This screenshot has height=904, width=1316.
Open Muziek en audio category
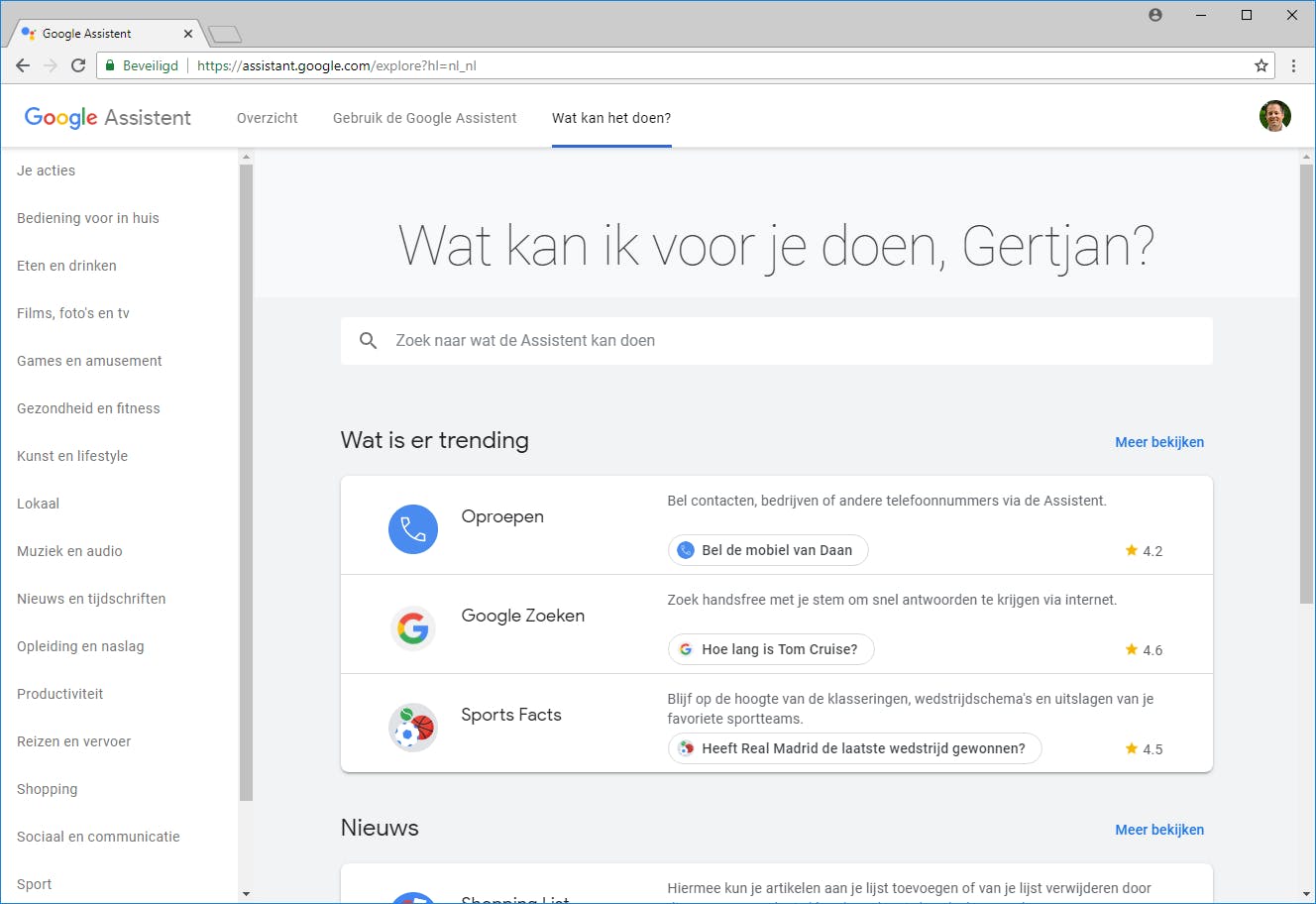[70, 551]
